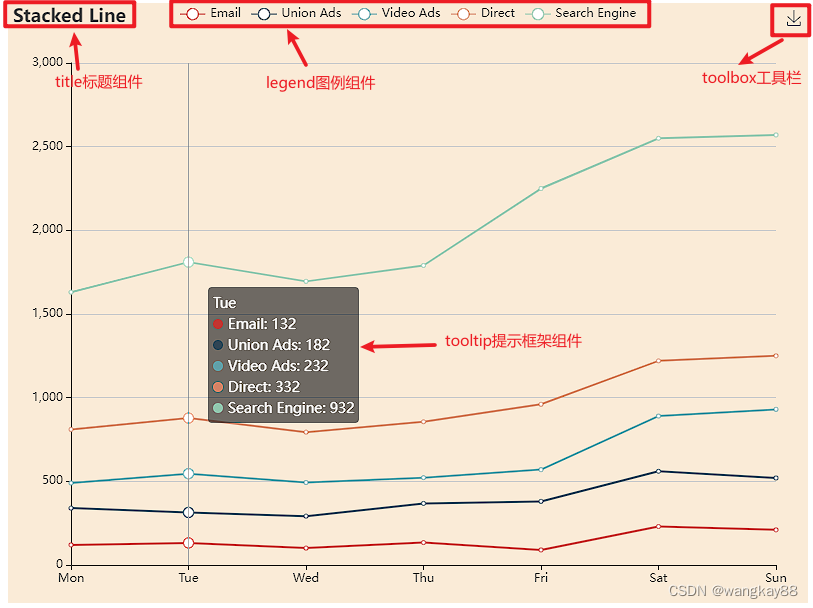813x608 pixels.
Task: Click Direct series point on Sun
Action: click(776, 356)
